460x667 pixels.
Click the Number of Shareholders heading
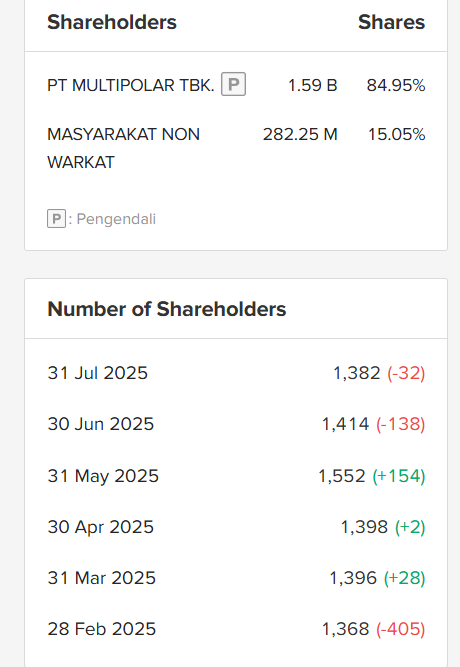coord(167,309)
